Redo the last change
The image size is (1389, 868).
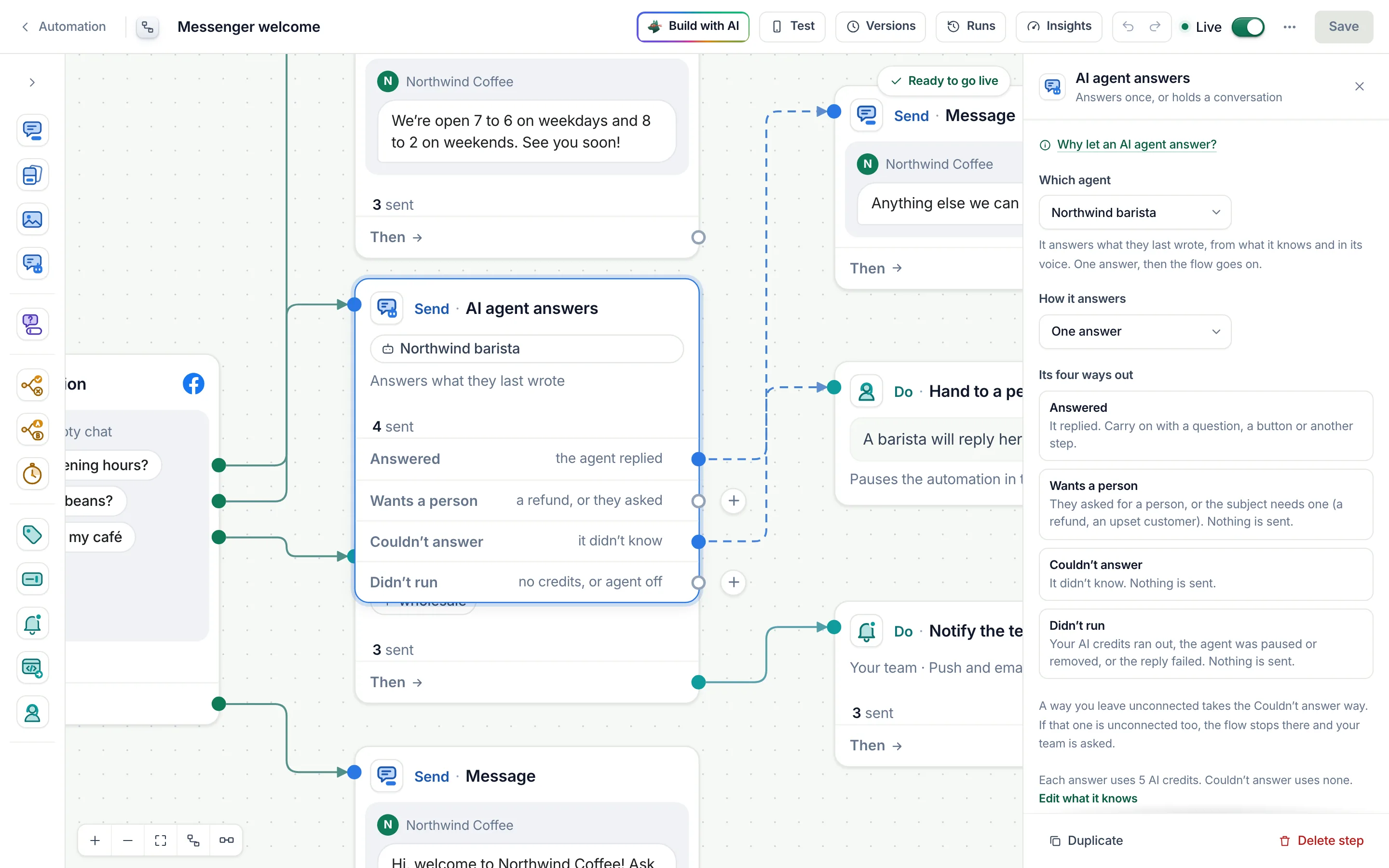(1155, 27)
